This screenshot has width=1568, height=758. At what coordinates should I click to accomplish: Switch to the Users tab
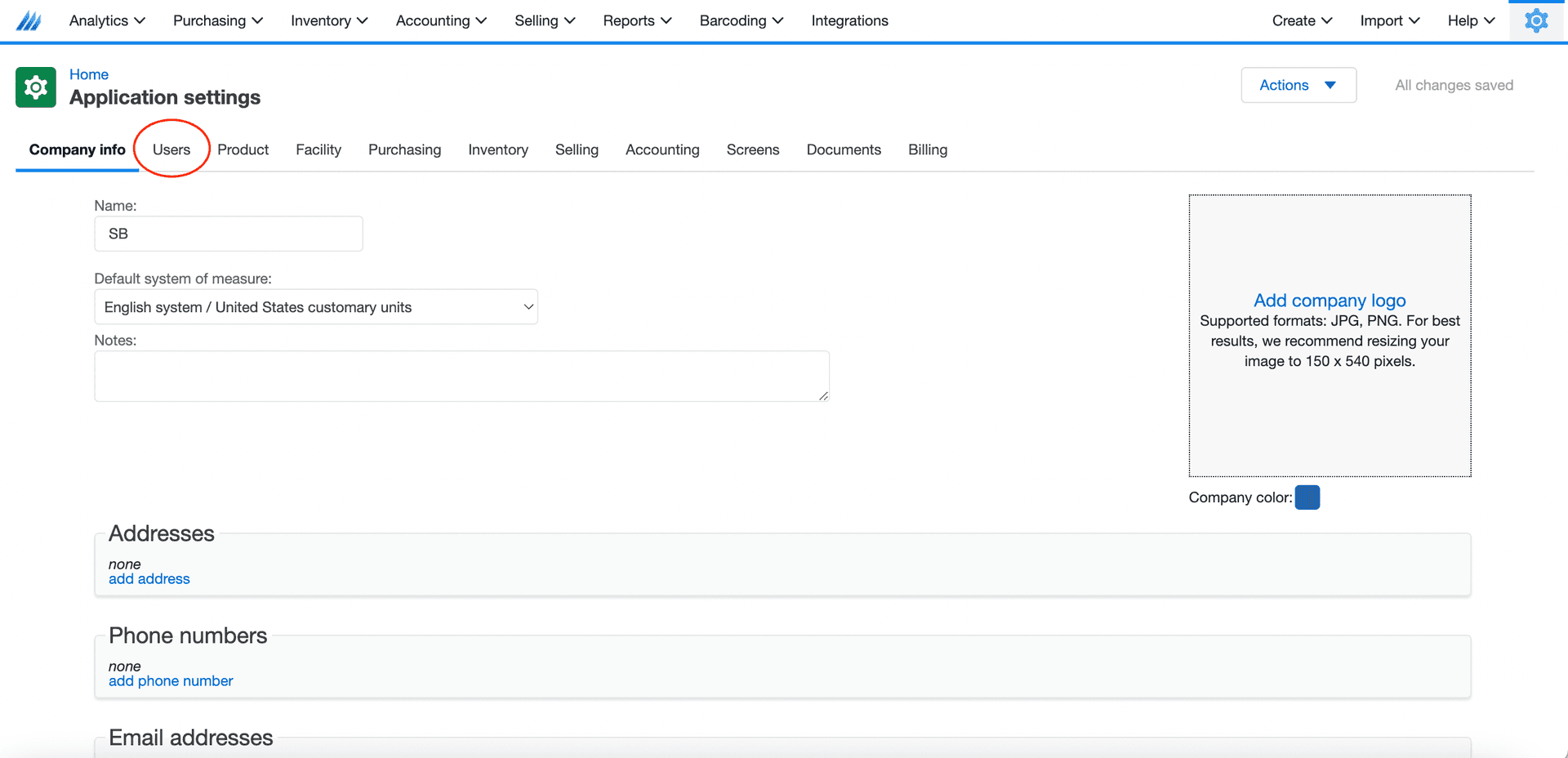(171, 149)
